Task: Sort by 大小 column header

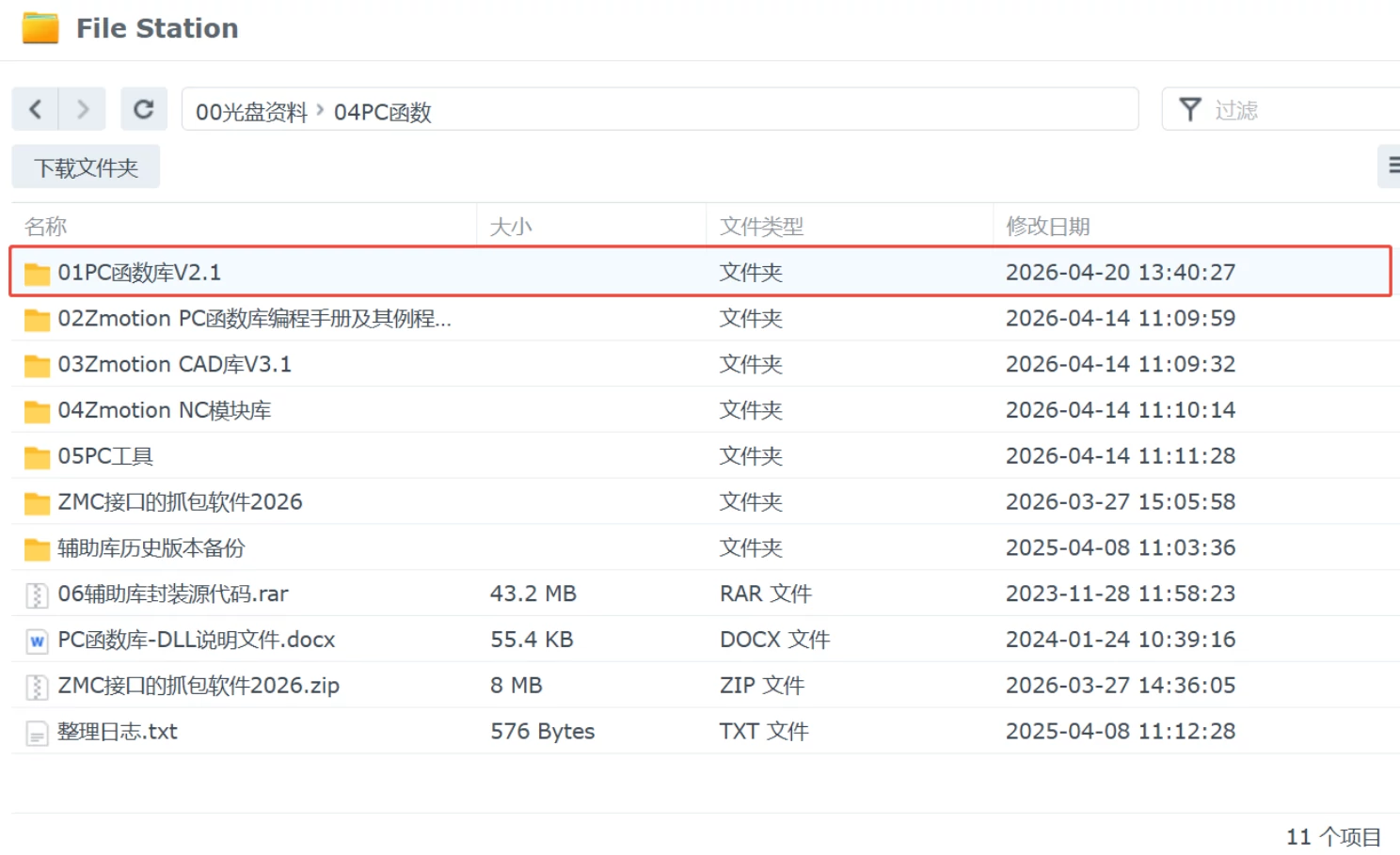Action: (511, 227)
